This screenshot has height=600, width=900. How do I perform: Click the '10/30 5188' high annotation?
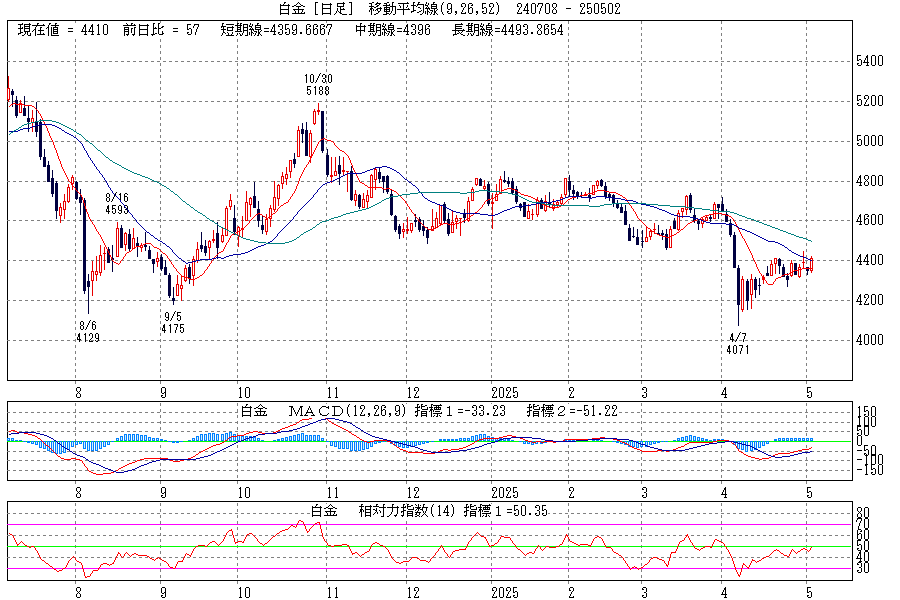pyautogui.click(x=318, y=84)
